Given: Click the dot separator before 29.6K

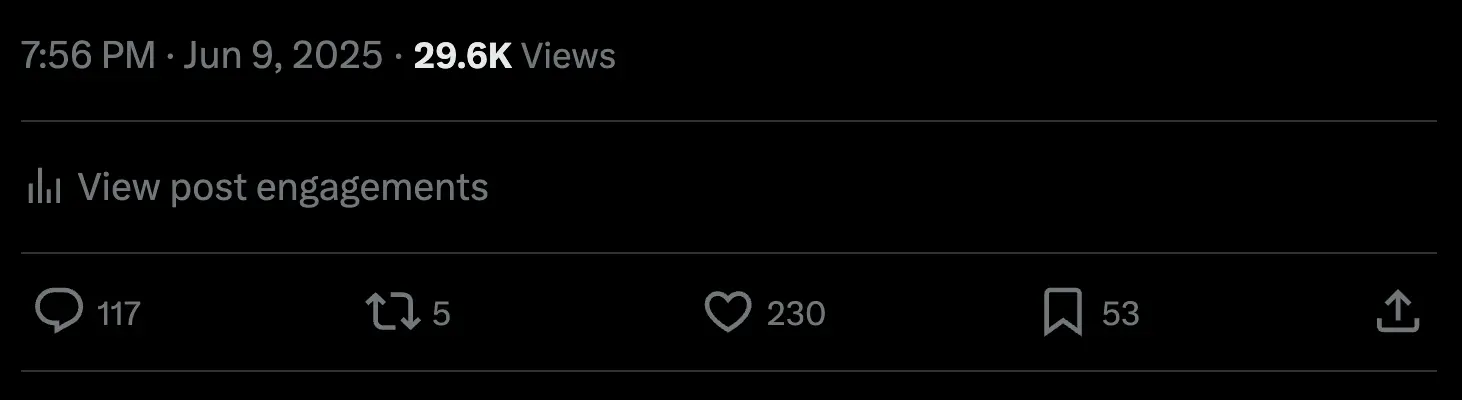Looking at the screenshot, I should tap(398, 57).
